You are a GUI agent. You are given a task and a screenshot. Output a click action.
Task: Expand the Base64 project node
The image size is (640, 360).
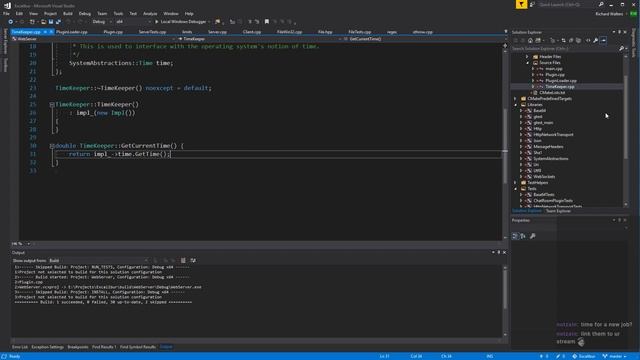(521, 111)
